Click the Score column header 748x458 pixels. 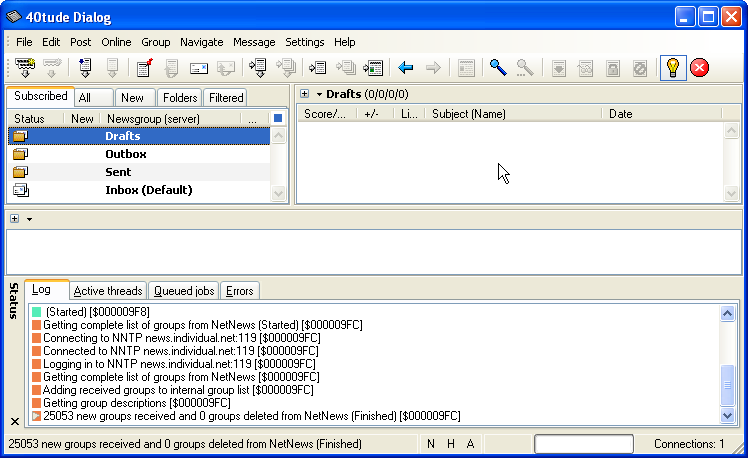click(327, 114)
